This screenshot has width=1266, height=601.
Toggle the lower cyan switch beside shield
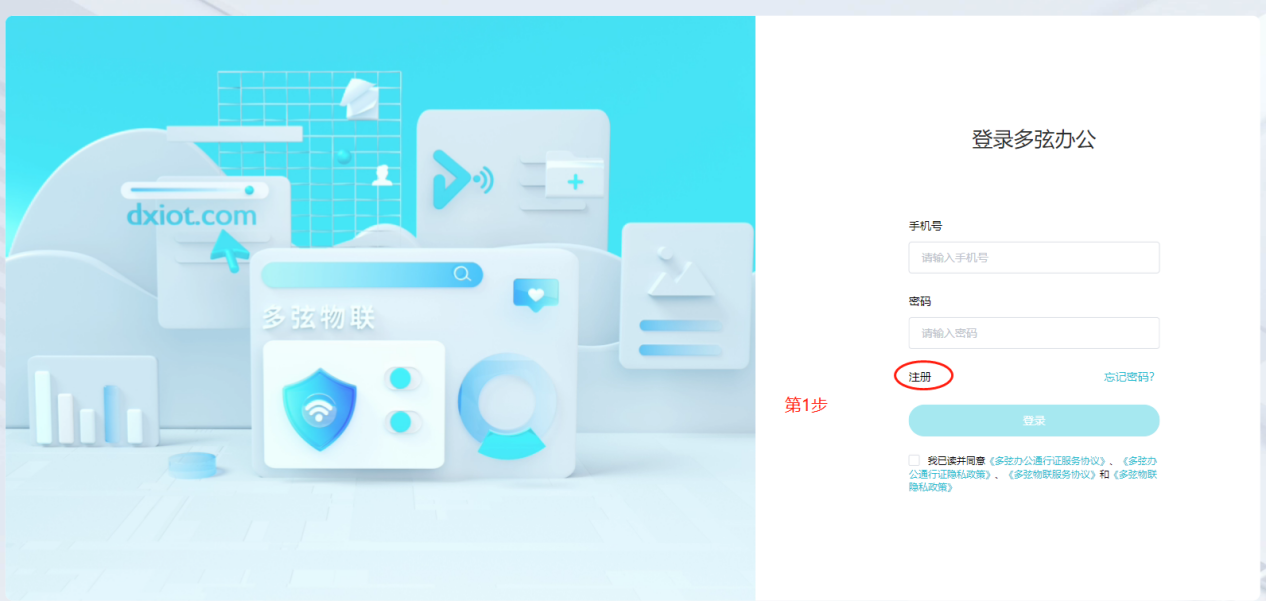[402, 422]
